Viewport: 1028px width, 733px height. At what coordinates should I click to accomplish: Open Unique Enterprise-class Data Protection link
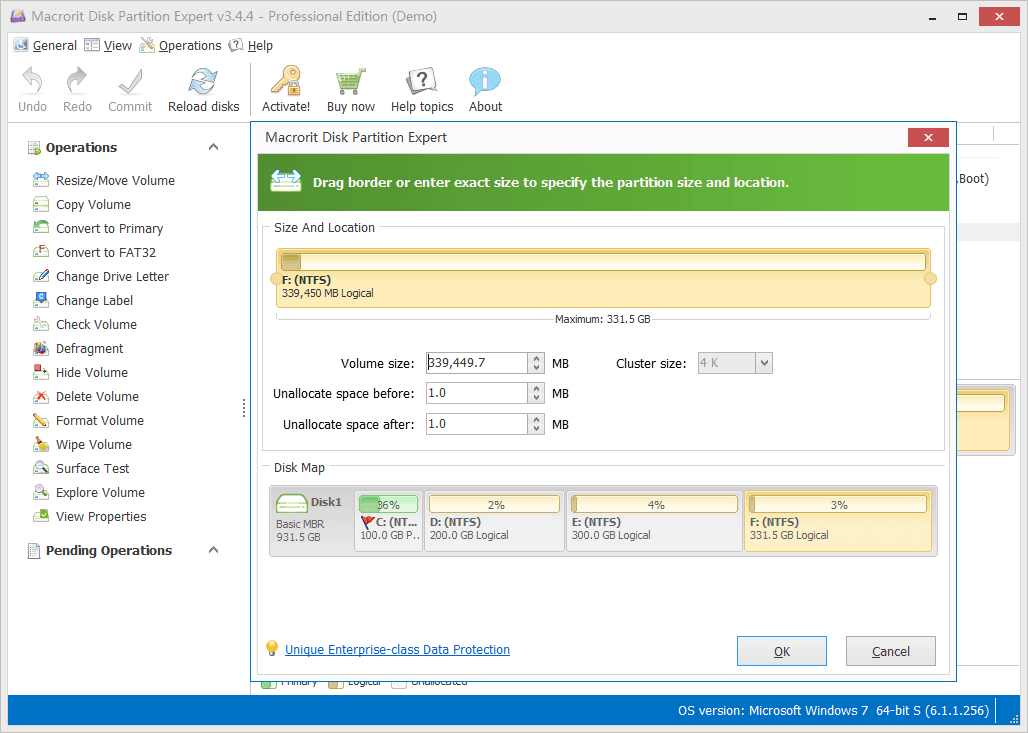397,650
